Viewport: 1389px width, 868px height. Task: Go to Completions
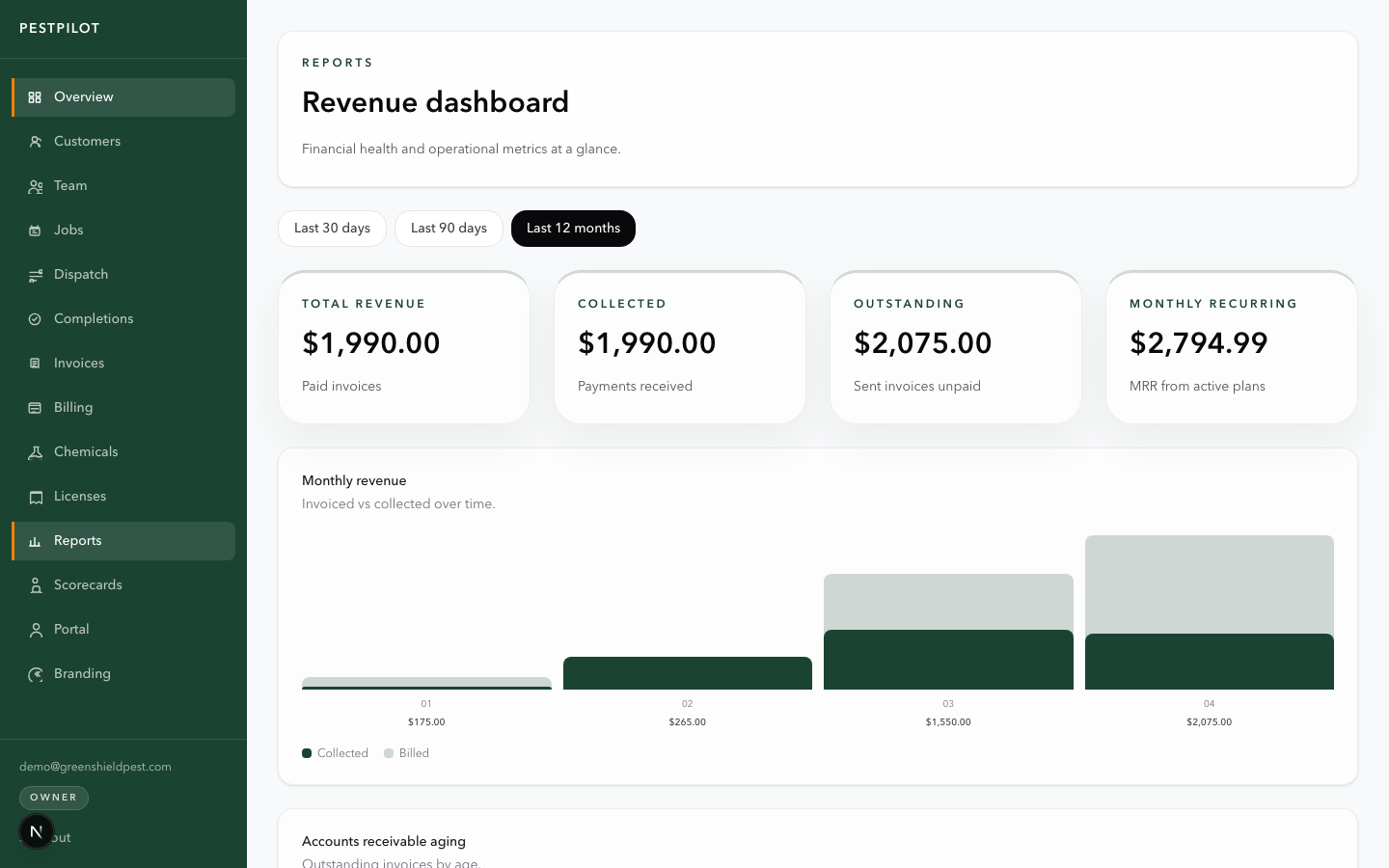tap(123, 319)
